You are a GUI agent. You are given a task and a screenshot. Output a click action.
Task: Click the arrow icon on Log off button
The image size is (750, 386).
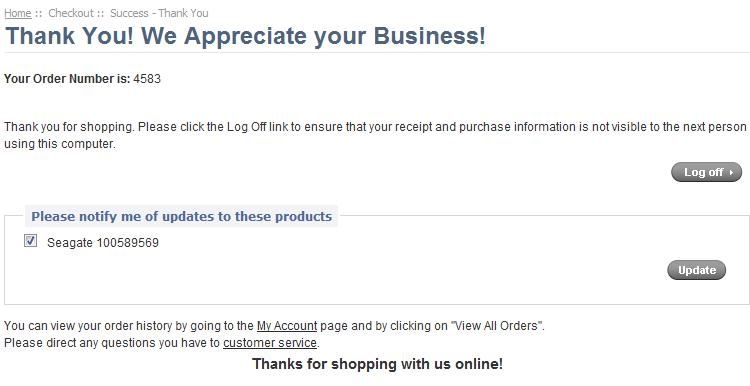coord(731,173)
